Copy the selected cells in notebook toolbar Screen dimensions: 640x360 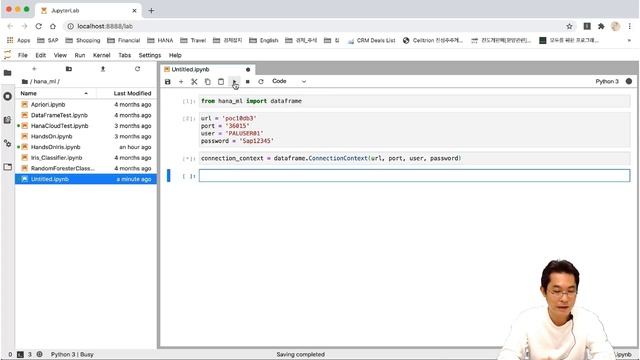tap(207, 82)
